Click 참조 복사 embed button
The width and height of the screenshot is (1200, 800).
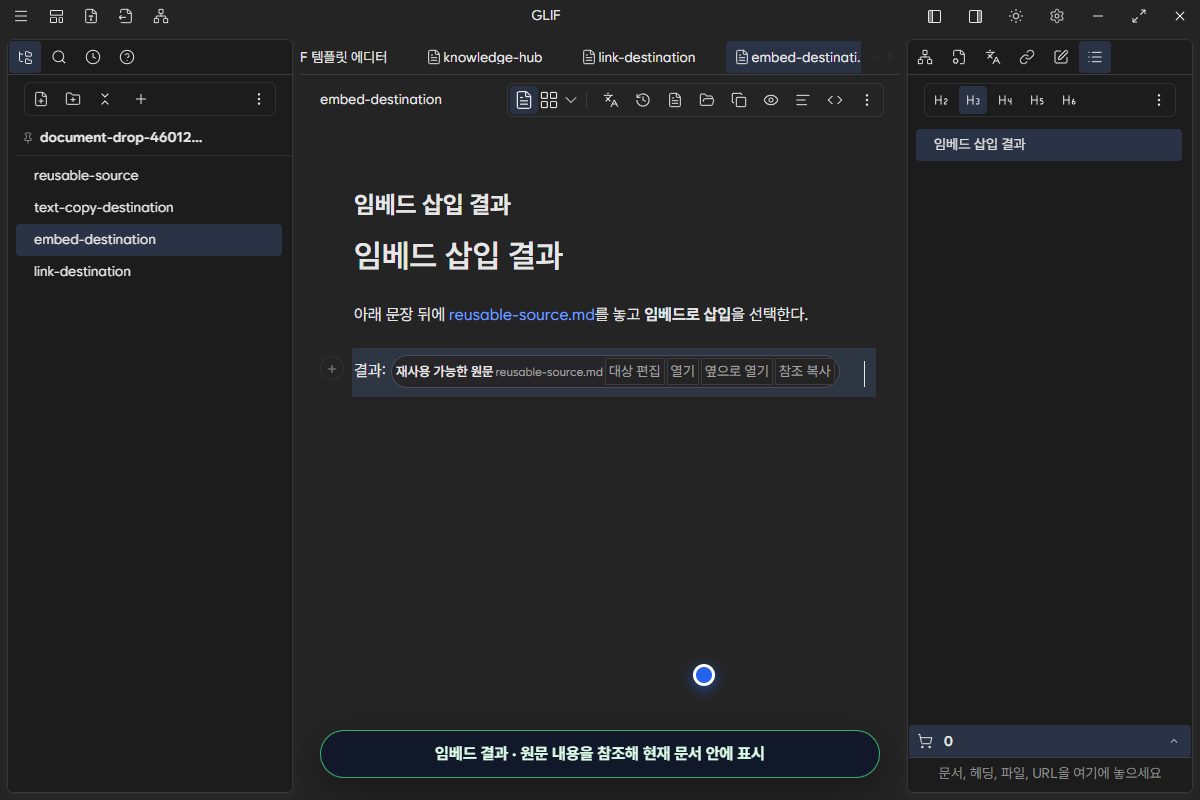(x=805, y=371)
